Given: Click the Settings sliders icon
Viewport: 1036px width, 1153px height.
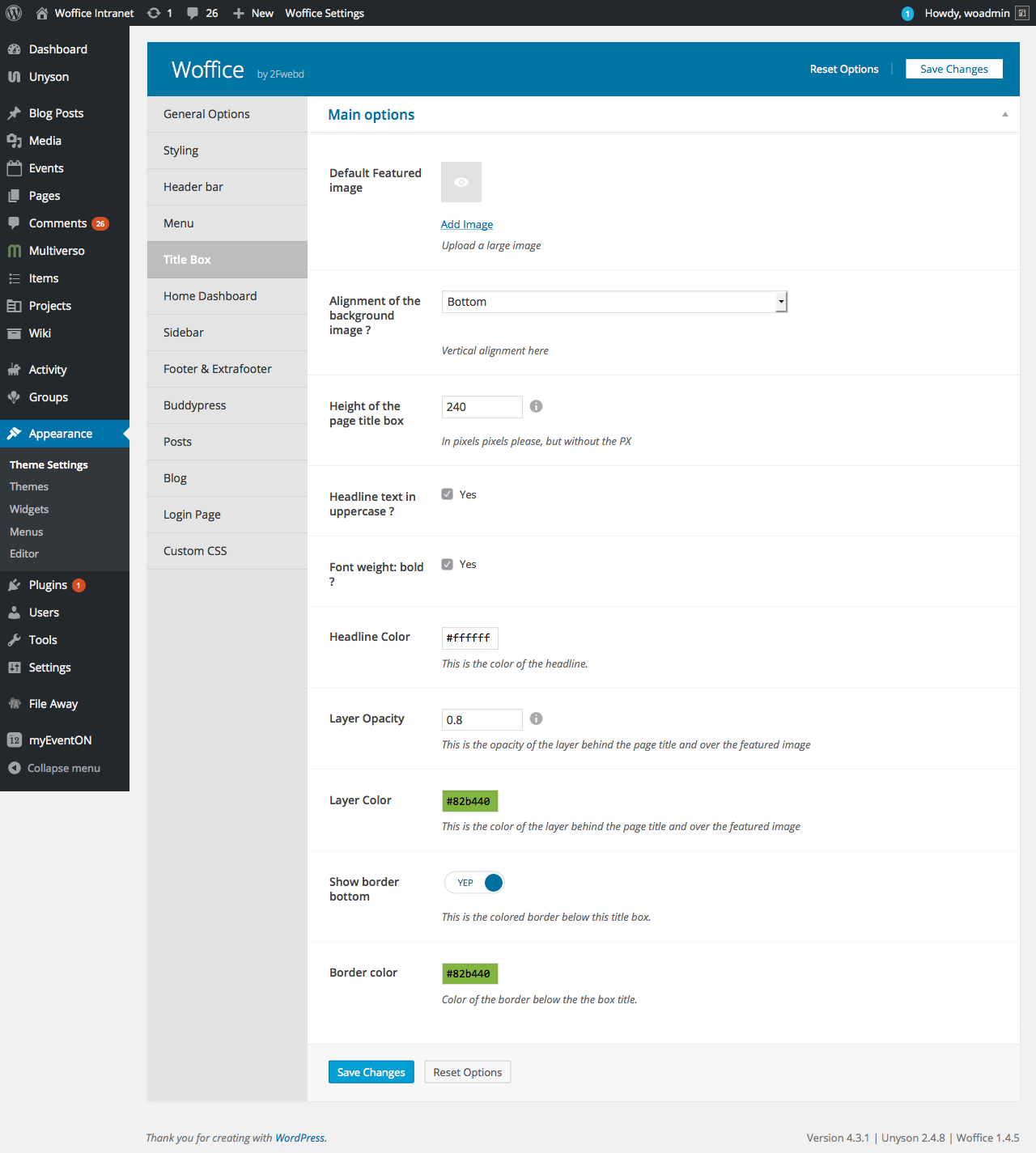Looking at the screenshot, I should [x=15, y=668].
